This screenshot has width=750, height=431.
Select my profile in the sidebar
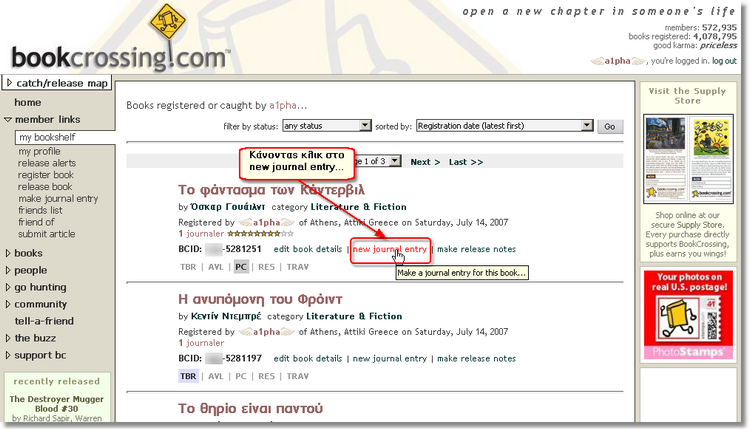[39, 152]
